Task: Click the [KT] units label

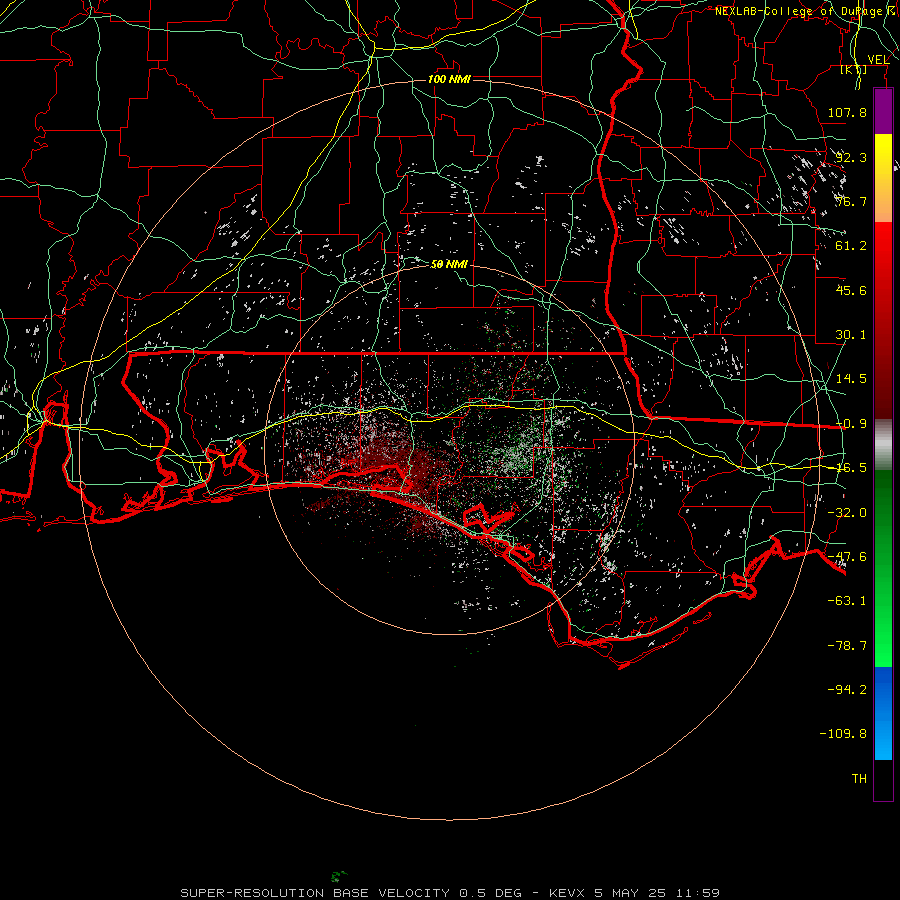Action: [854, 69]
